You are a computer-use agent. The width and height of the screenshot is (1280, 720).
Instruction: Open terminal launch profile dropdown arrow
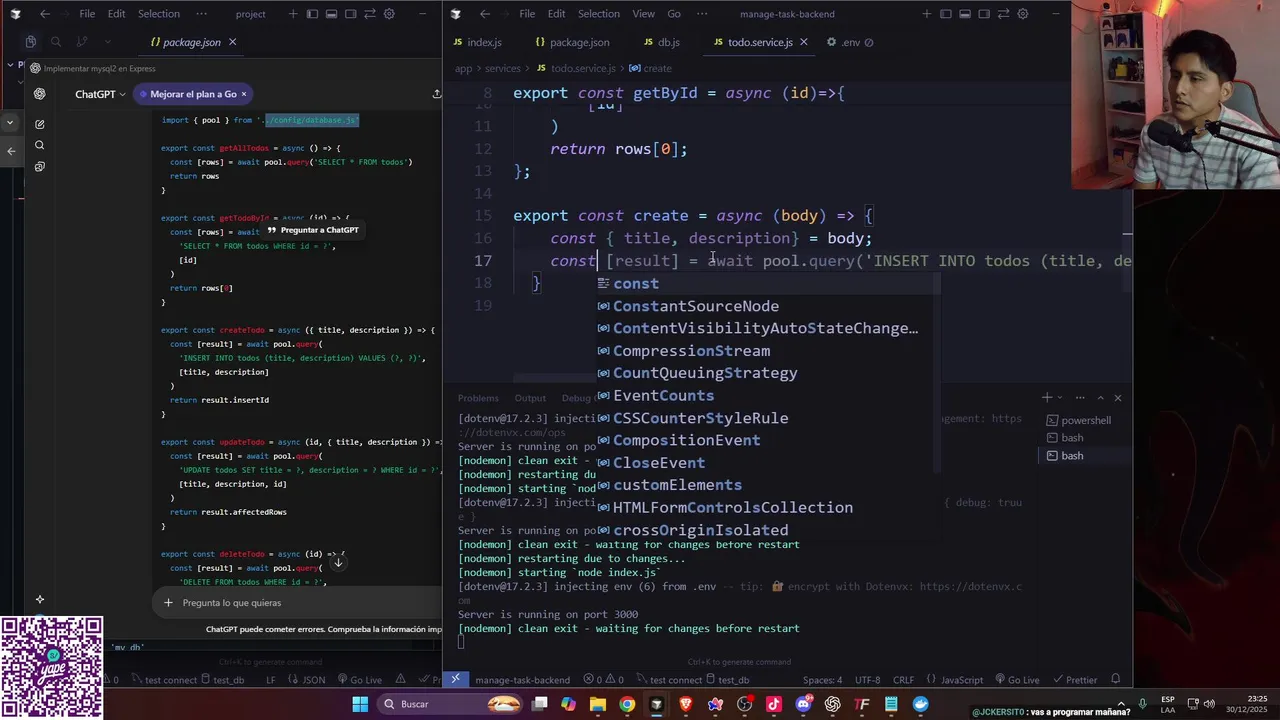pyautogui.click(x=1062, y=398)
